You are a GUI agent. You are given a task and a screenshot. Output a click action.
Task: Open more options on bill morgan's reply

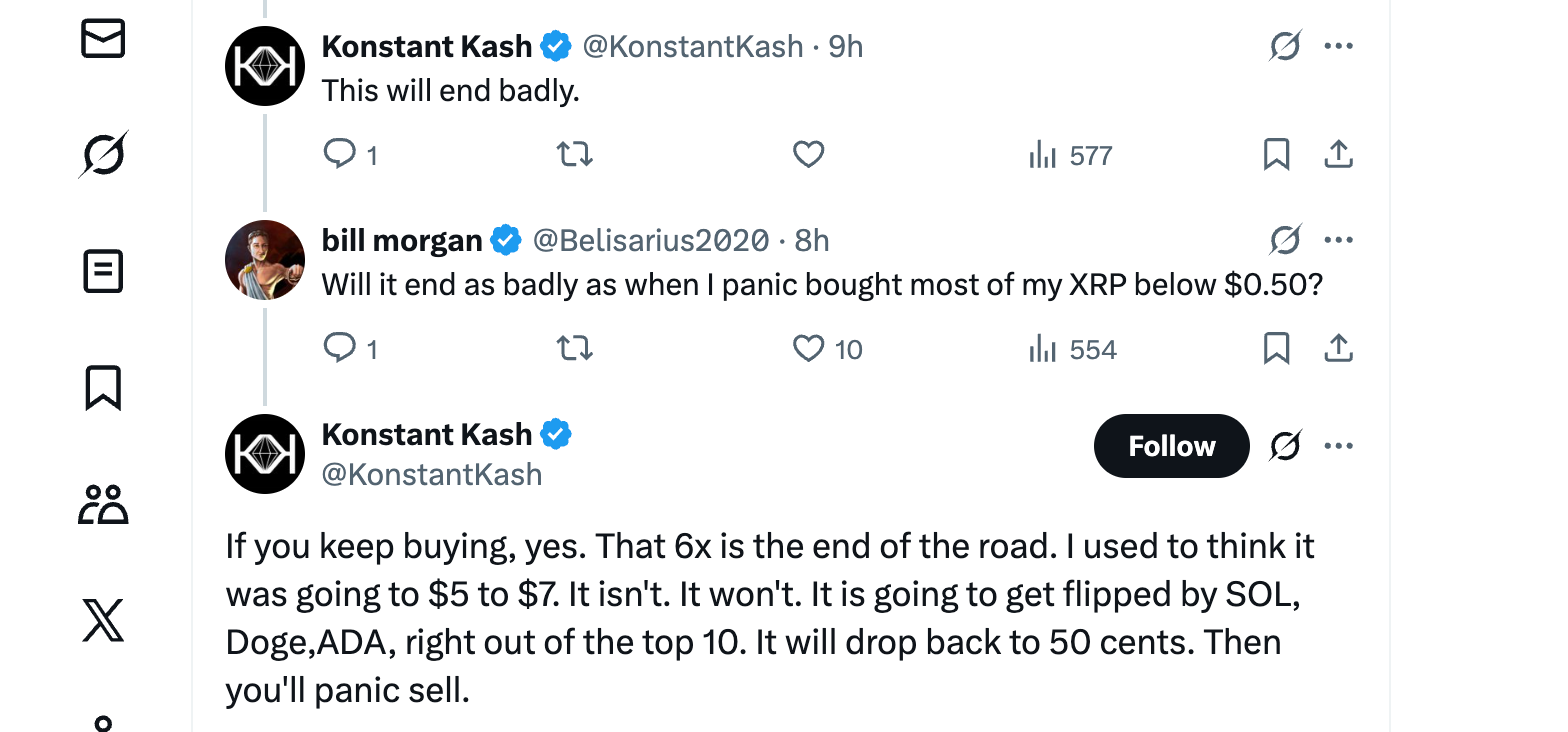[1338, 240]
